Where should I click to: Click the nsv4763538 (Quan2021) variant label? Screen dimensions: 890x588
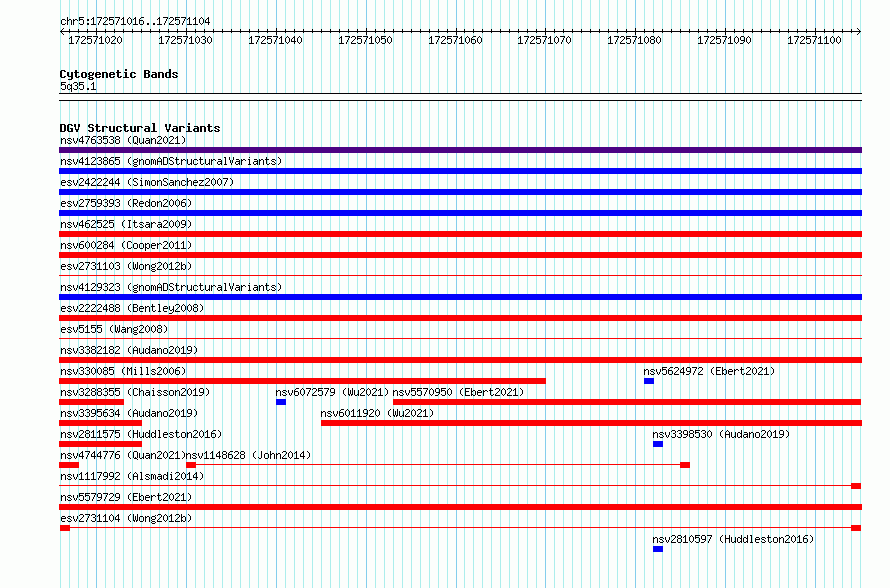point(123,140)
